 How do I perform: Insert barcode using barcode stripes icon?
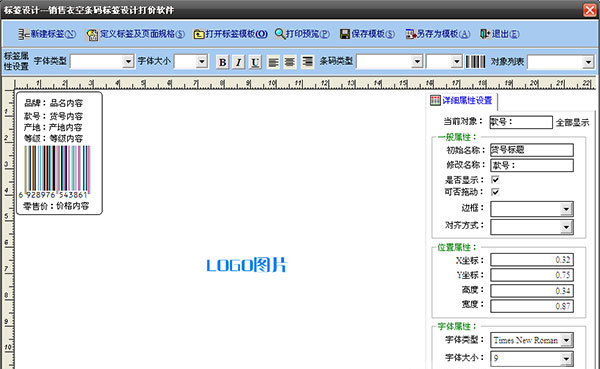pyautogui.click(x=475, y=62)
